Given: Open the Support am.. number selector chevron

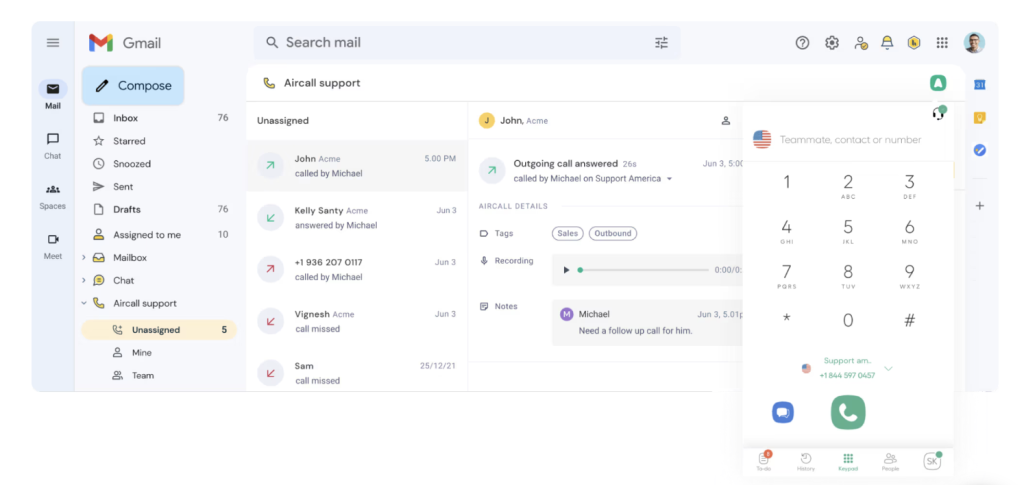Looking at the screenshot, I should [x=888, y=369].
